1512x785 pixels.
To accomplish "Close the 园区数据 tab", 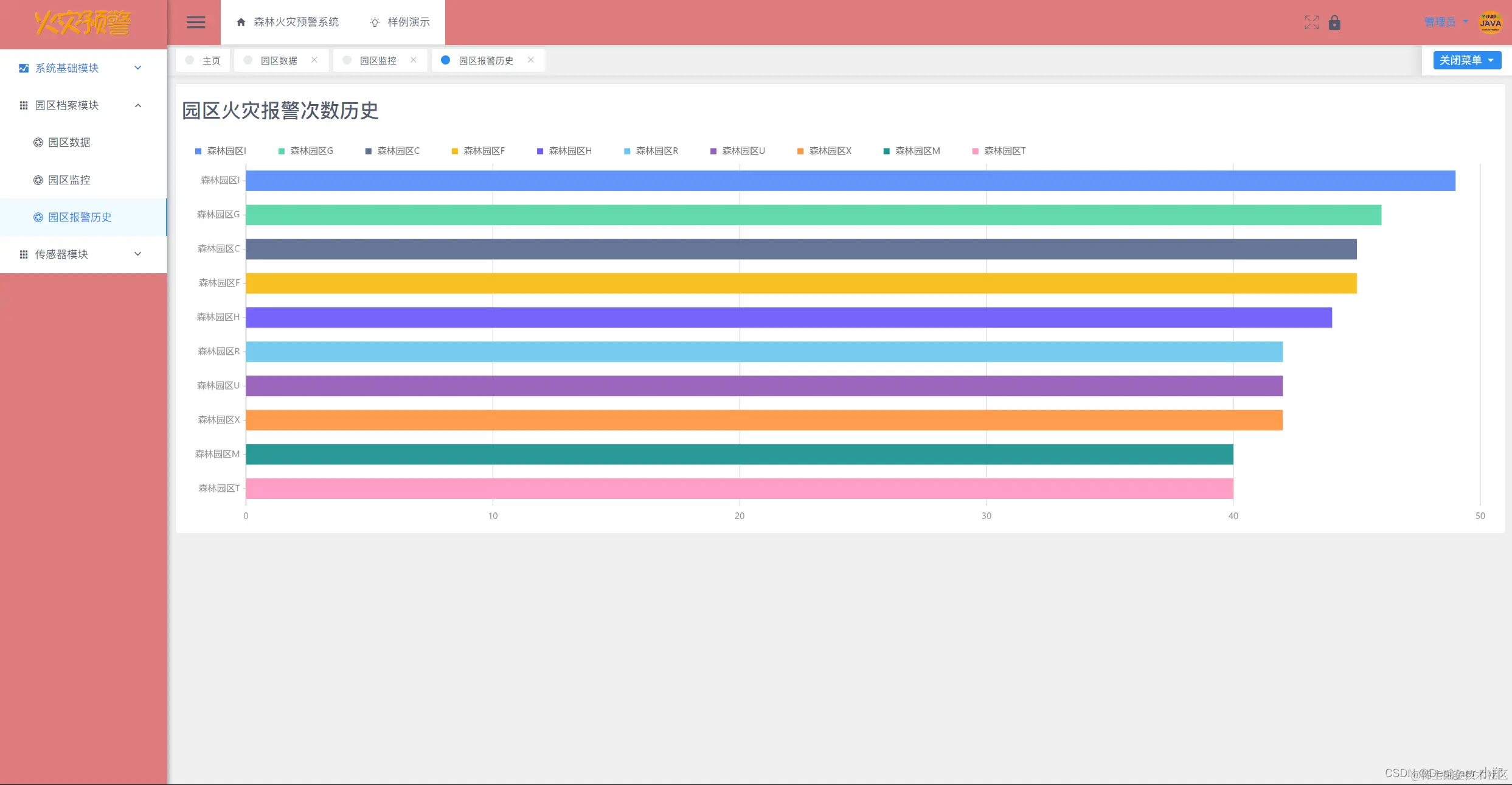I will tap(314, 60).
